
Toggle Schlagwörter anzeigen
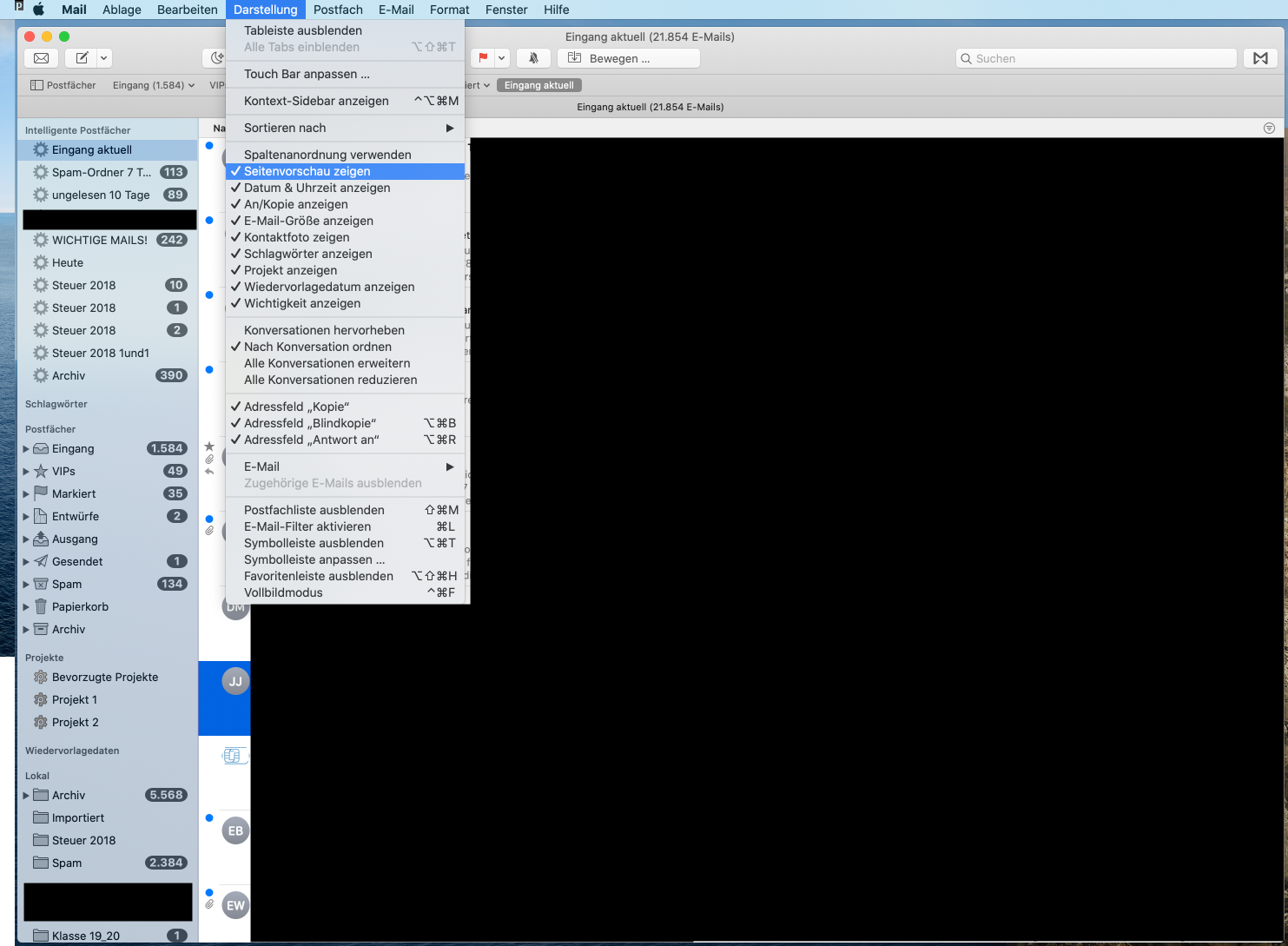point(346,254)
